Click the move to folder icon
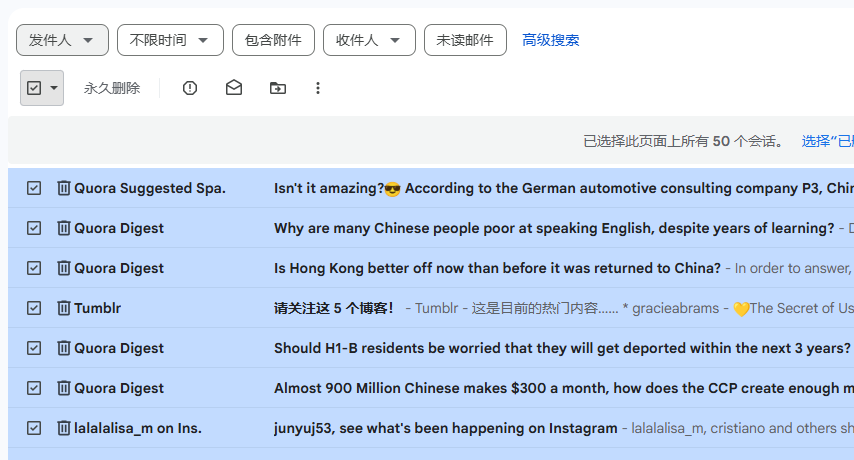The width and height of the screenshot is (854, 460). 278,88
